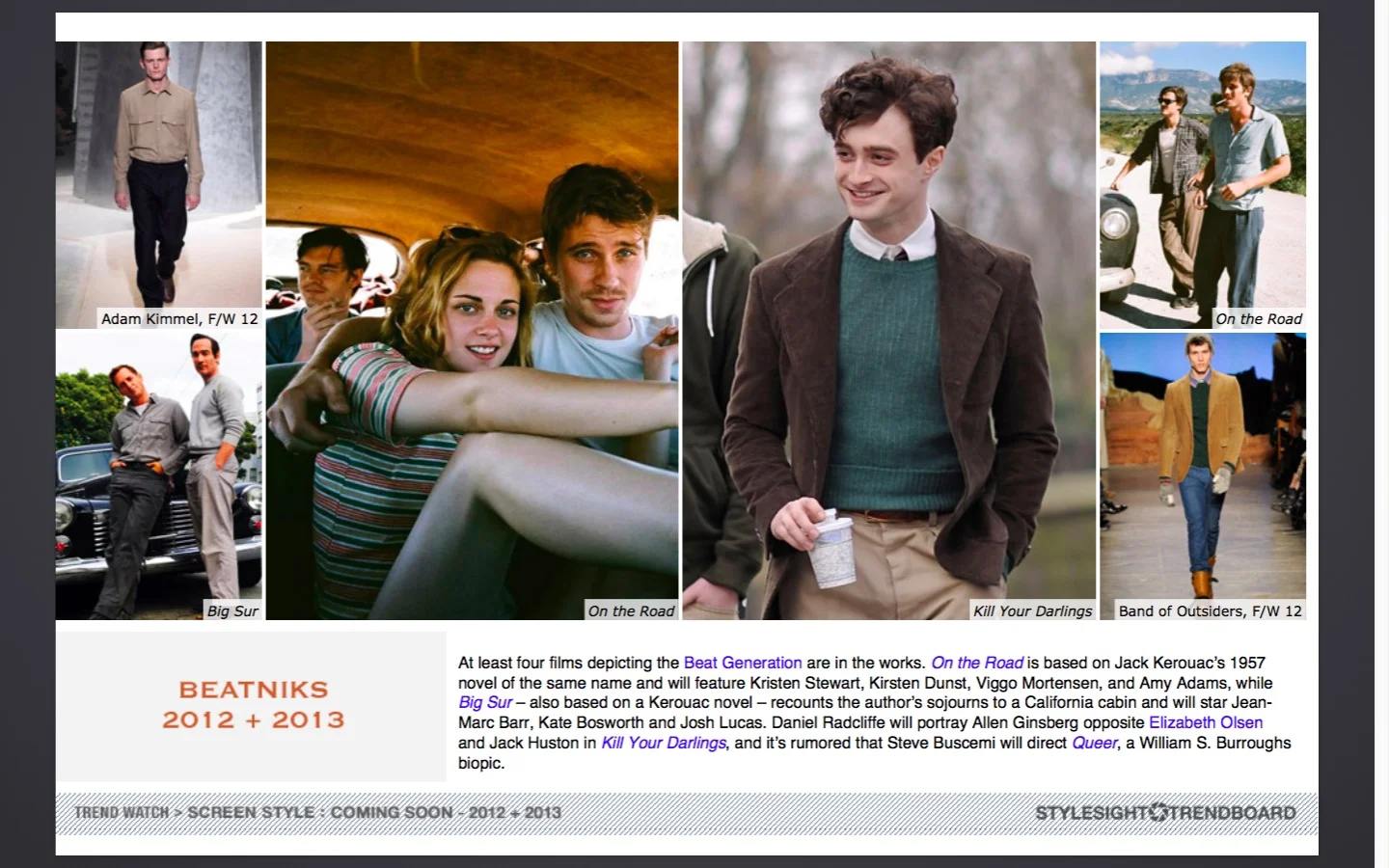Click the Big Sur photo caption
1389x868 pixels.
click(232, 610)
